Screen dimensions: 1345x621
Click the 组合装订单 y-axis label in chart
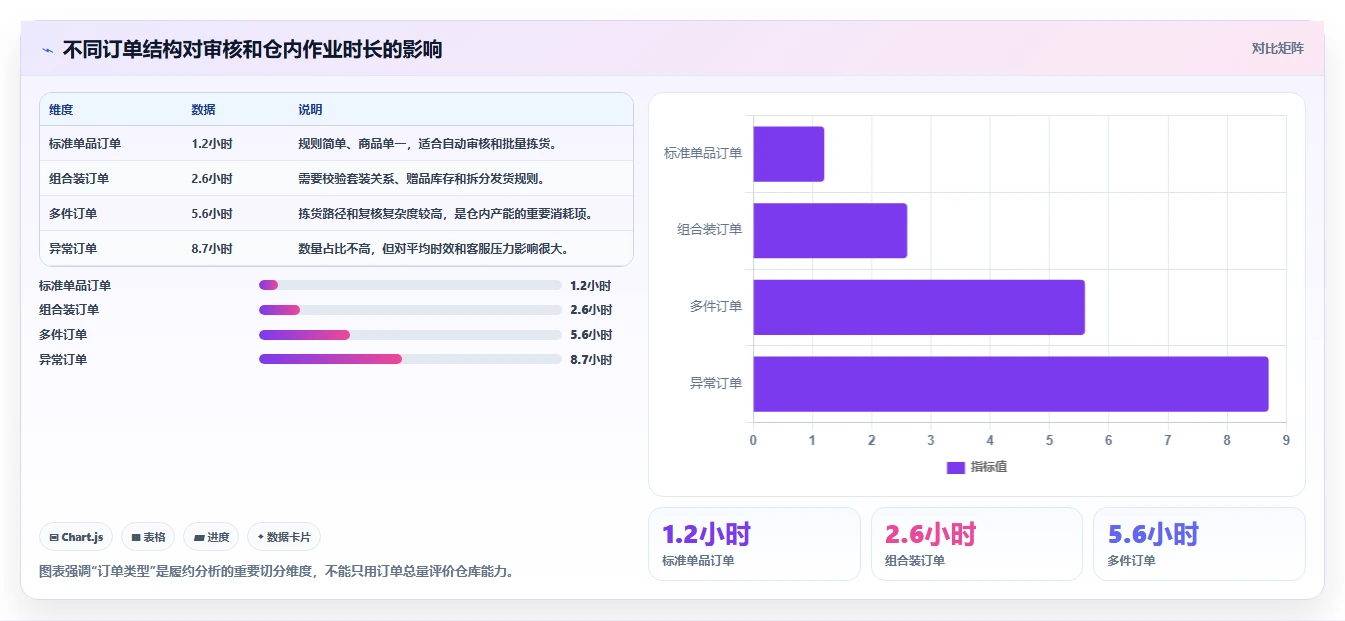[710, 230]
